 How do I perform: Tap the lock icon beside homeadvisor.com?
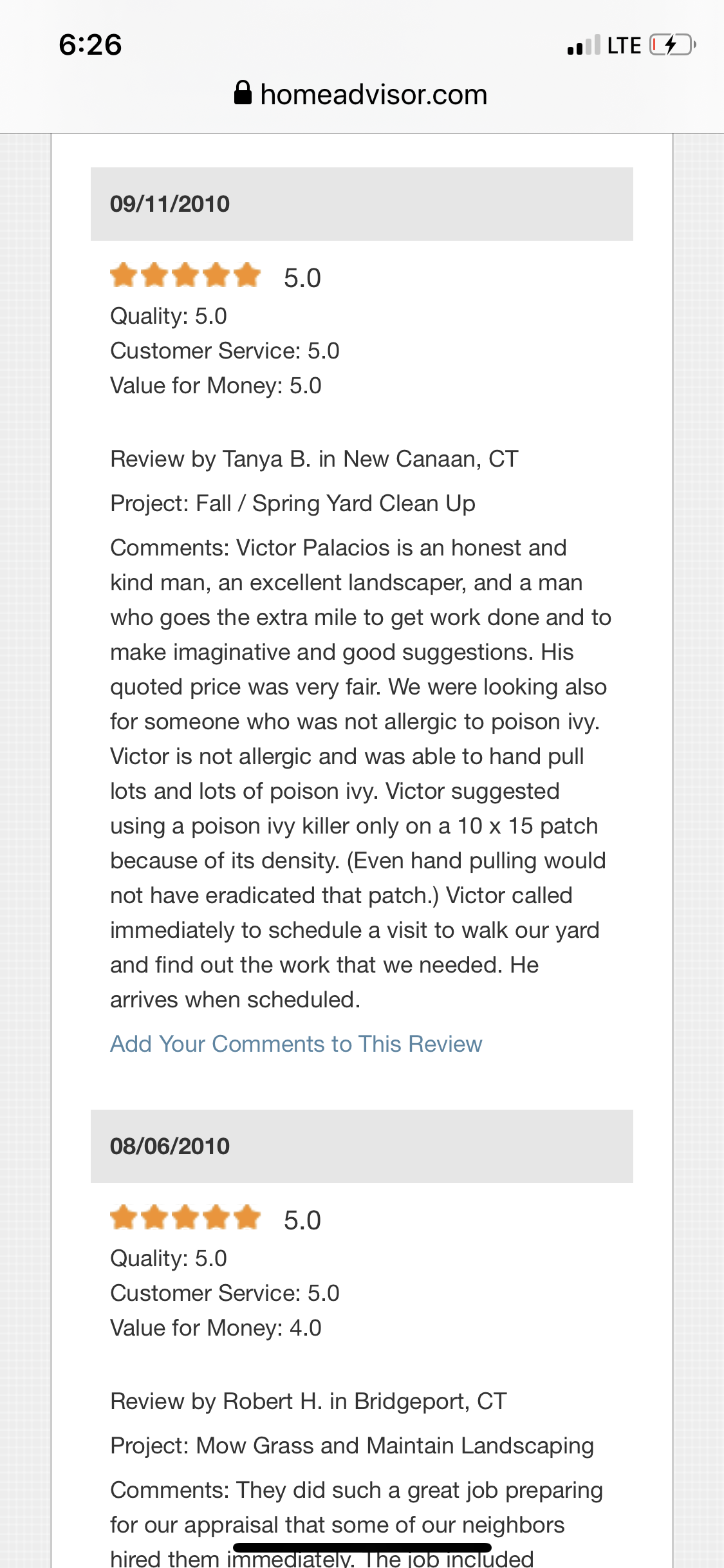pyautogui.click(x=243, y=93)
